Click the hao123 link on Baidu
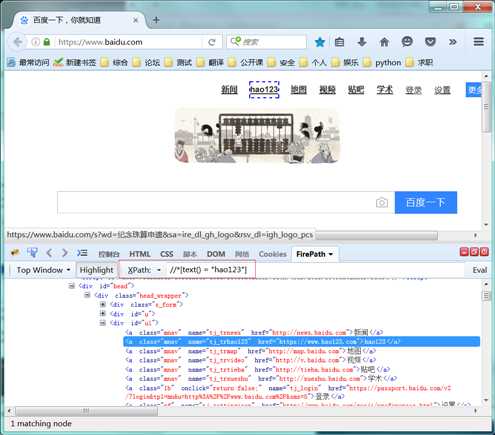 [264, 89]
